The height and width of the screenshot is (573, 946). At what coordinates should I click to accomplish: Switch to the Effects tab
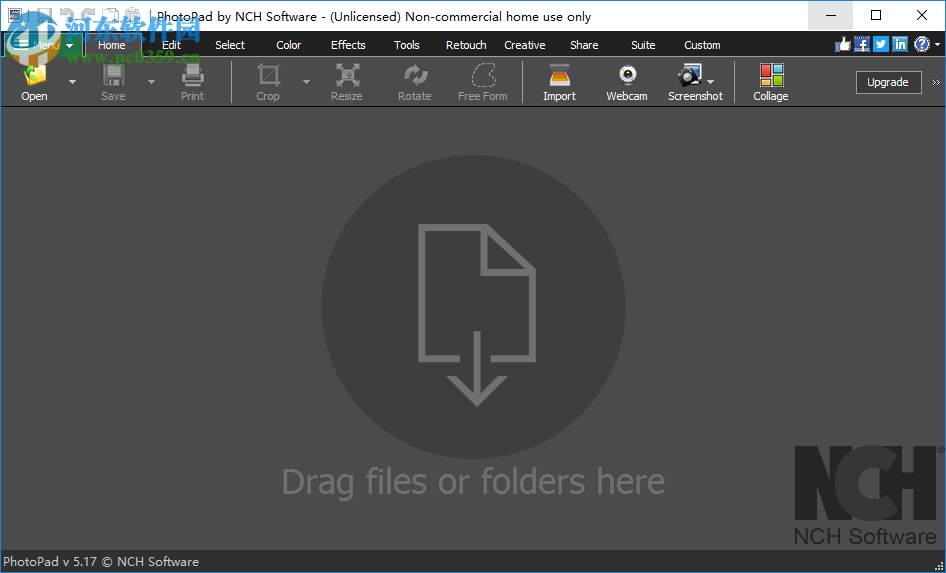(348, 45)
